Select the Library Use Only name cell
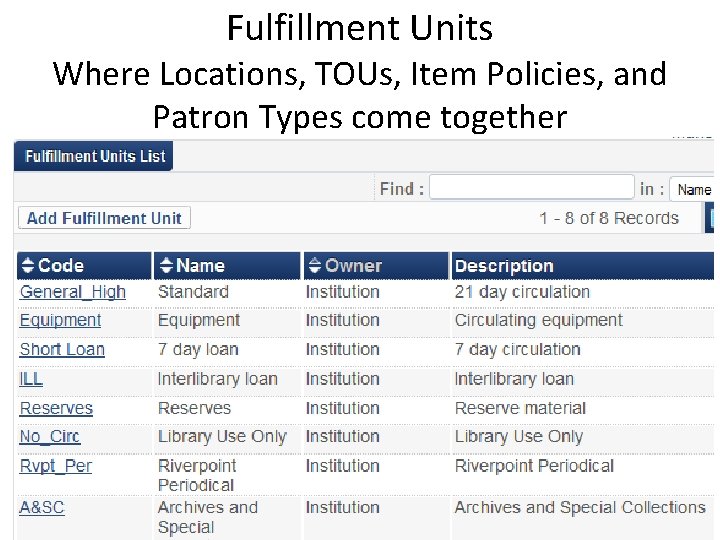 [222, 437]
